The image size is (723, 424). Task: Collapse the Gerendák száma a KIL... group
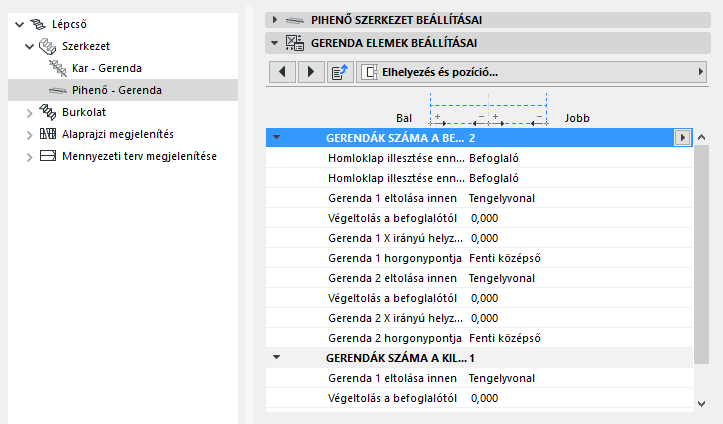[277, 357]
